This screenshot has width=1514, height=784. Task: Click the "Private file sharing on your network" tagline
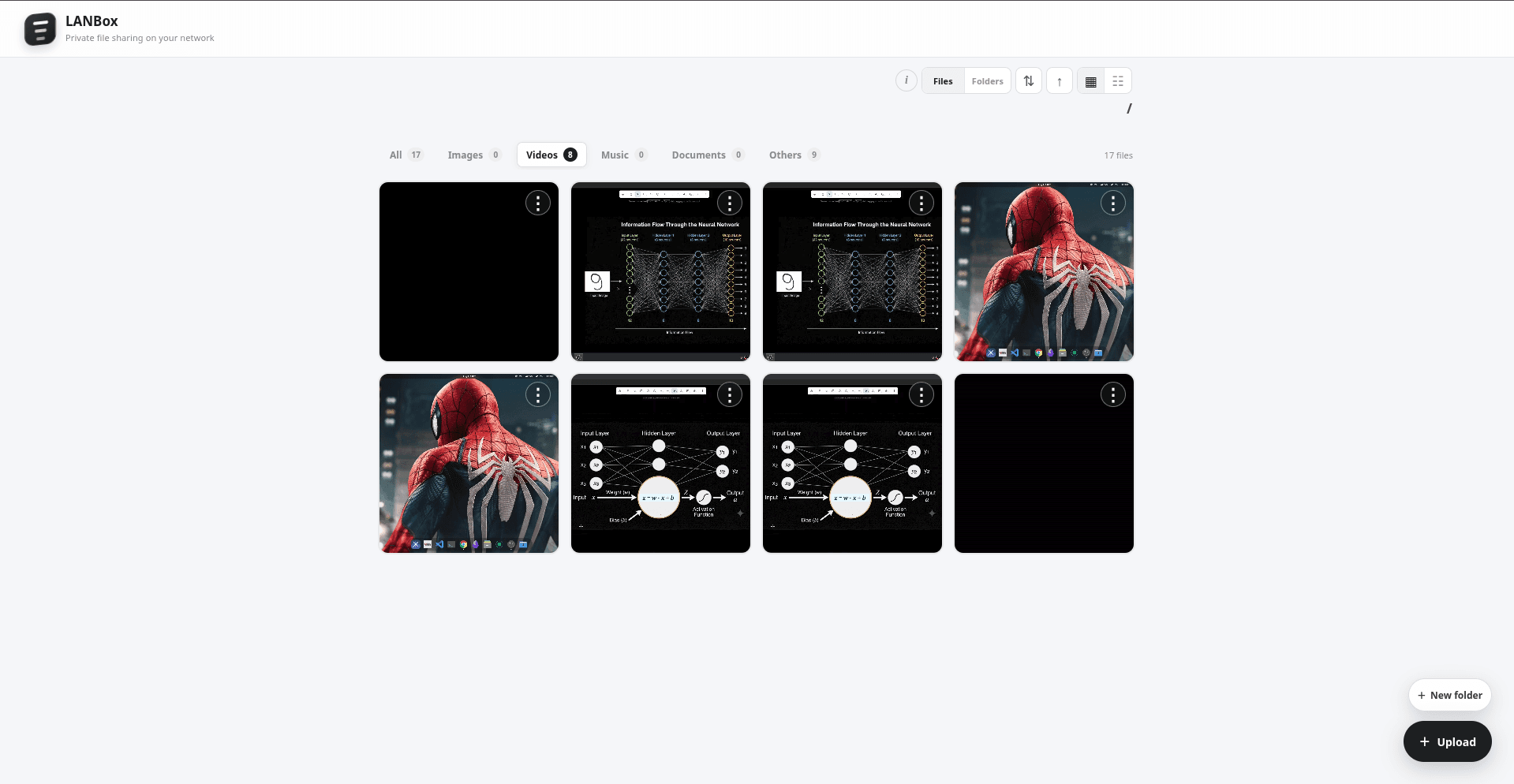(x=140, y=38)
